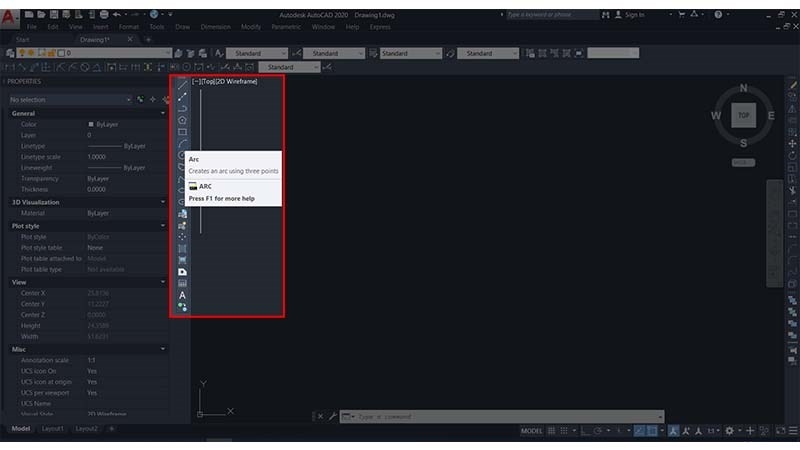Click the command line wrench icon

coord(333,416)
